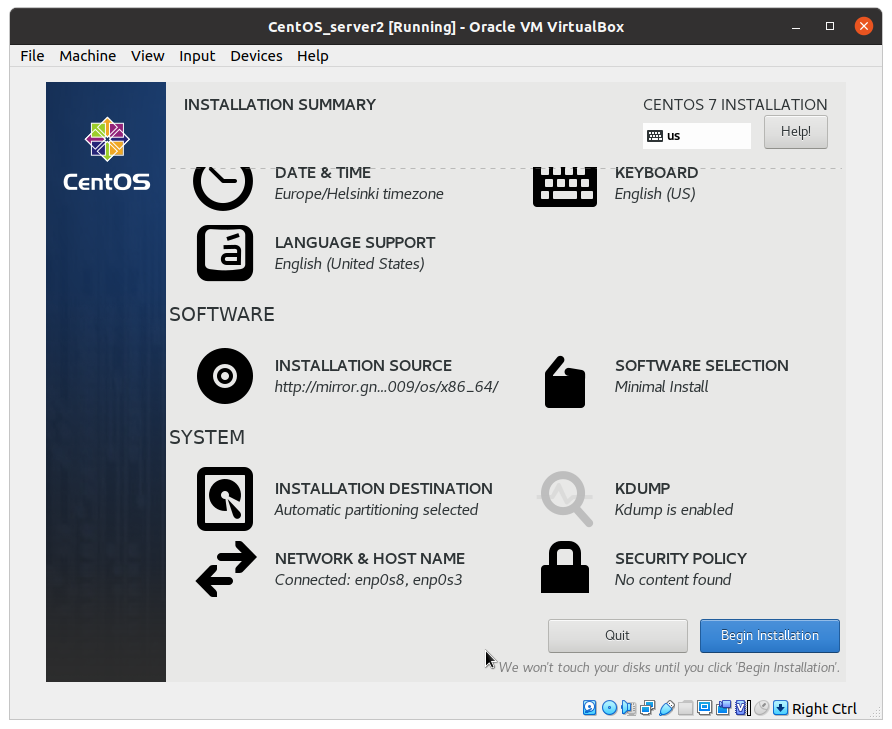Open the Date & Time clock icon

223,187
